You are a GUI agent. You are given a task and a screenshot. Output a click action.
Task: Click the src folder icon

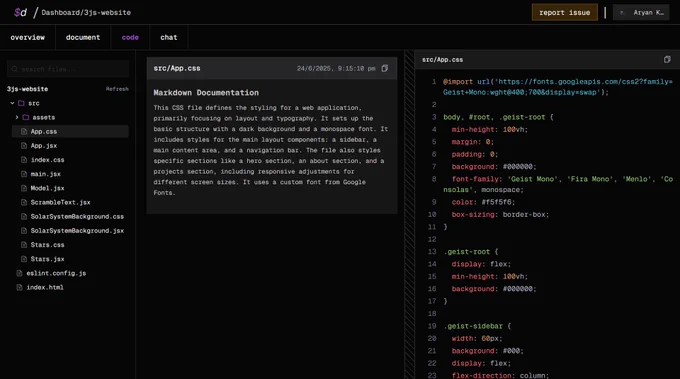[x=21, y=103]
